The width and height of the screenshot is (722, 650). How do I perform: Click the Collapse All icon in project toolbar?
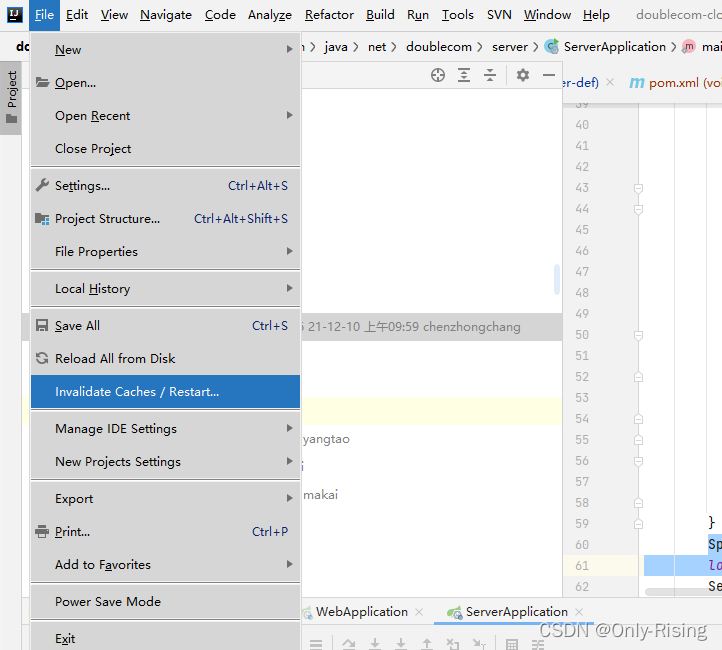[490, 75]
